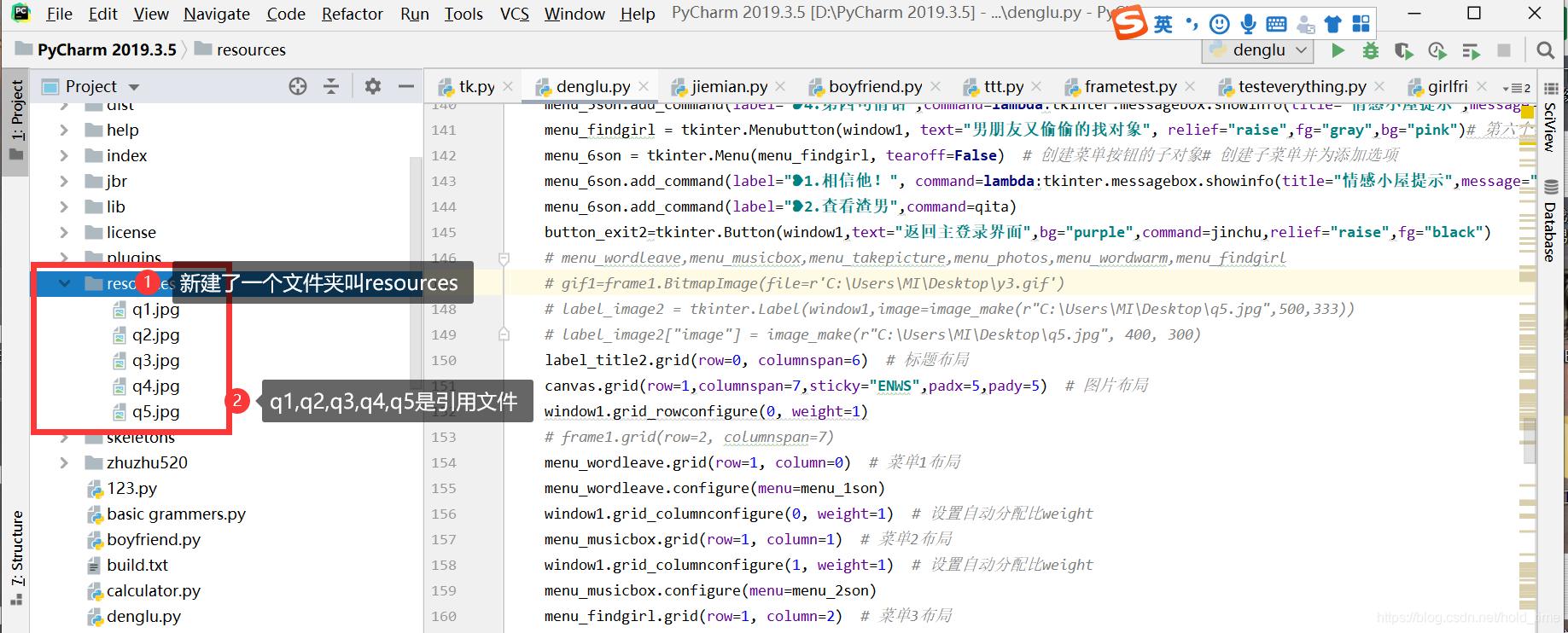Image resolution: width=1568 pixels, height=633 pixels.
Task: Expand the index folder
Action: [64, 155]
